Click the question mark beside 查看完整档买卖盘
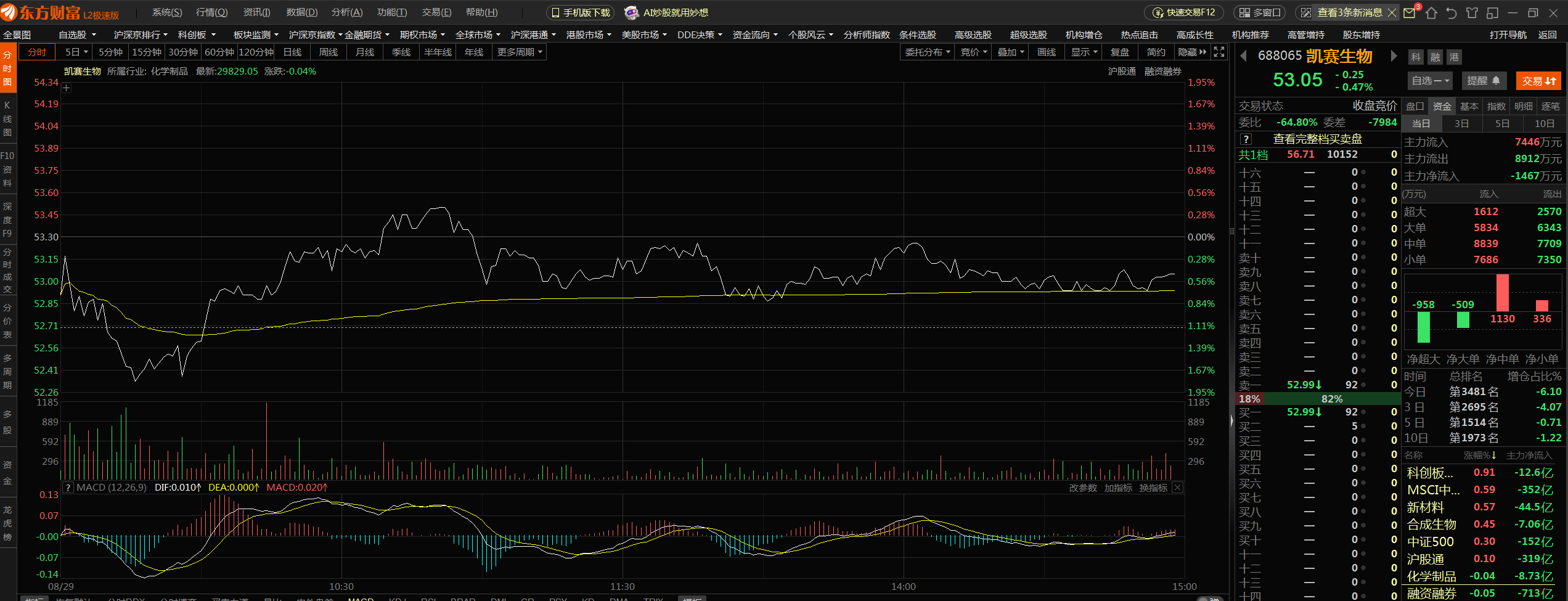 1246,139
